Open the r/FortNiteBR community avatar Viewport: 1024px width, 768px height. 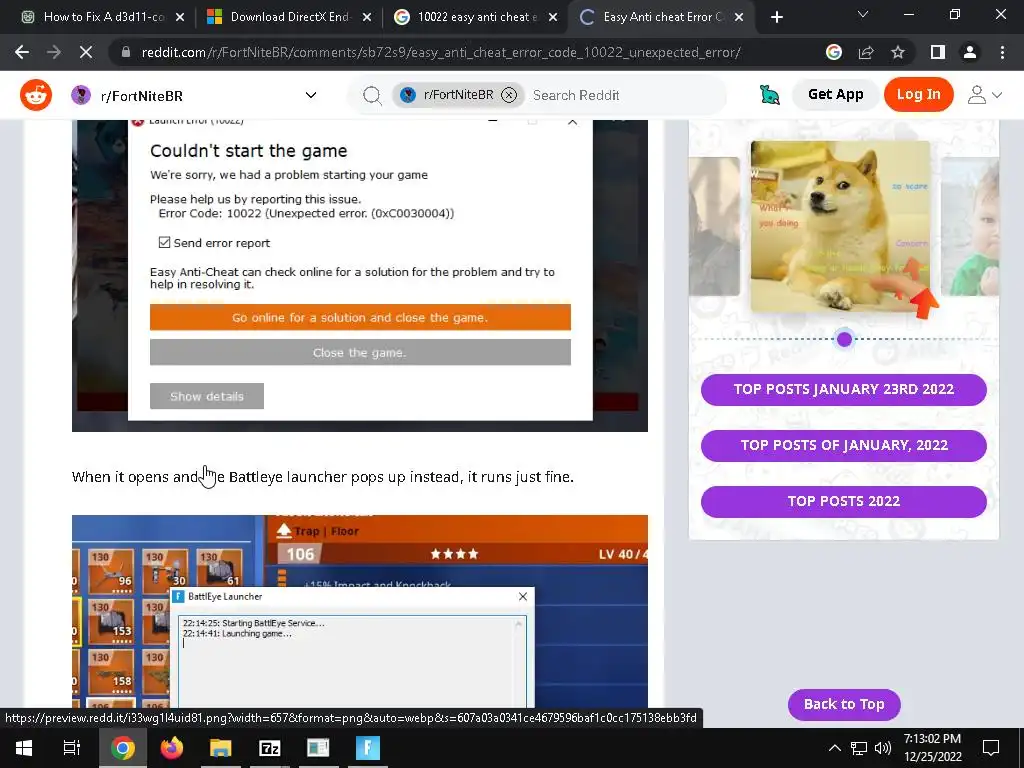81,95
